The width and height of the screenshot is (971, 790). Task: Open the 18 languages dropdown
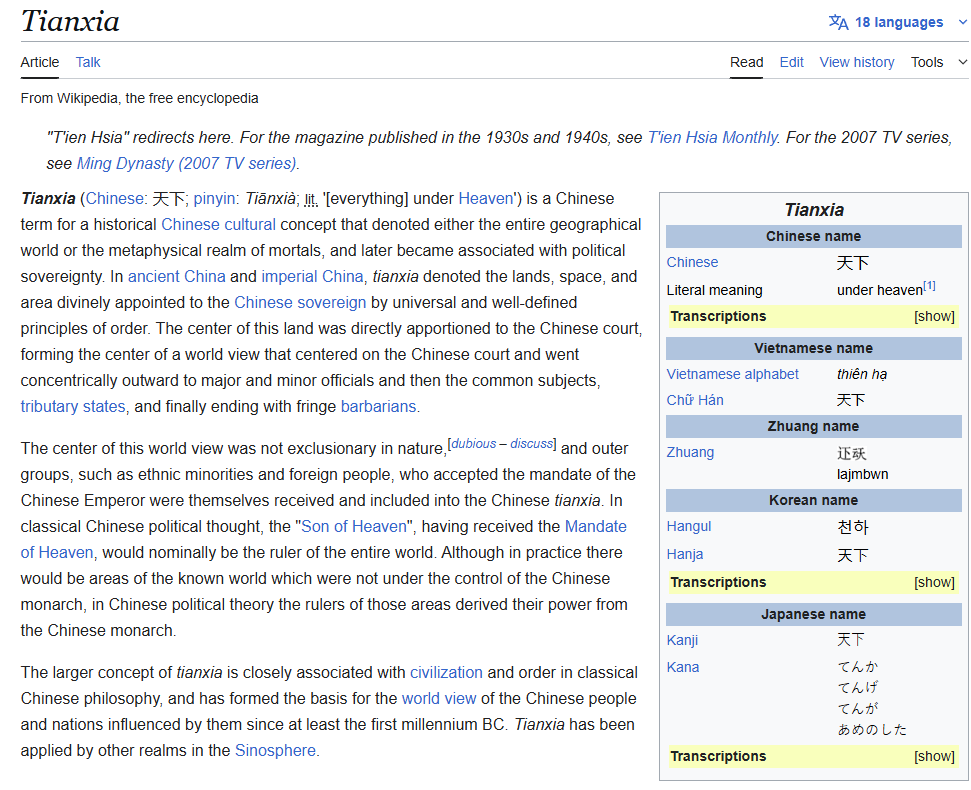899,22
